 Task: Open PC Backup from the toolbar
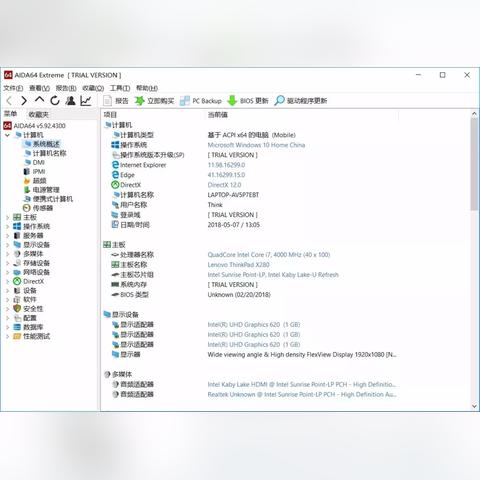coord(200,101)
